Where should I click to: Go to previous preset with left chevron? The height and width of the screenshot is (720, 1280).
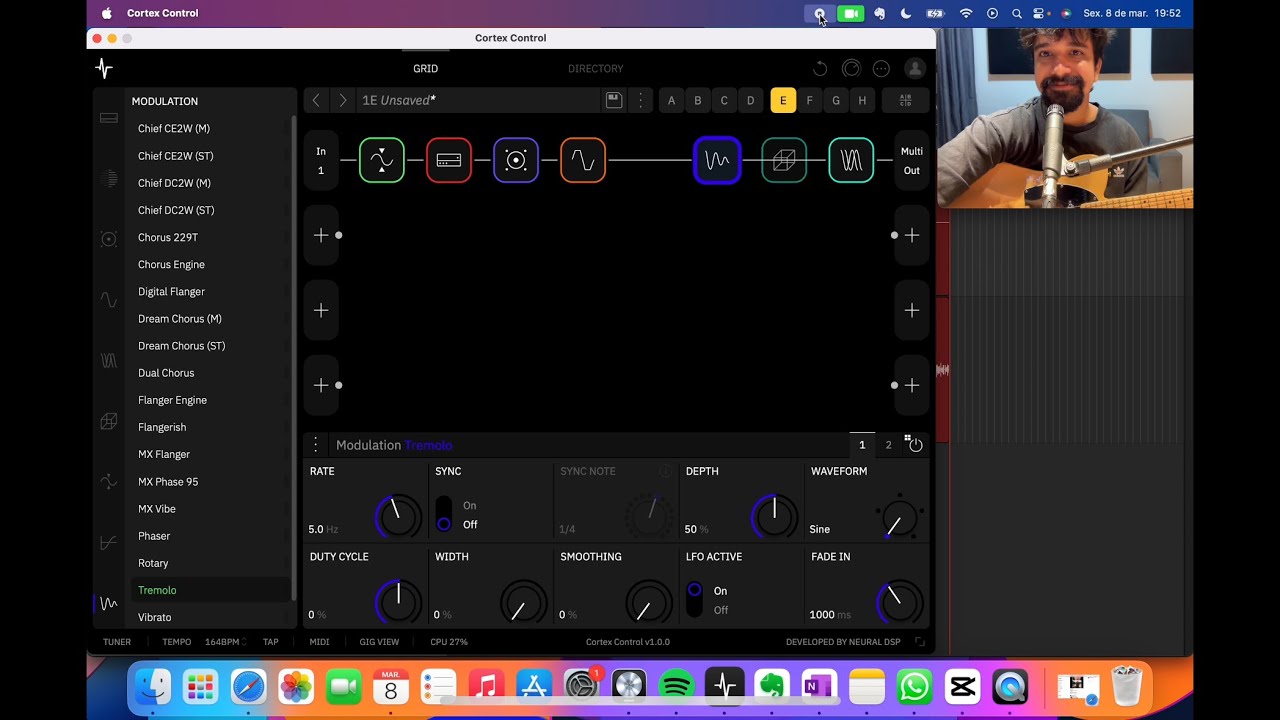click(316, 100)
